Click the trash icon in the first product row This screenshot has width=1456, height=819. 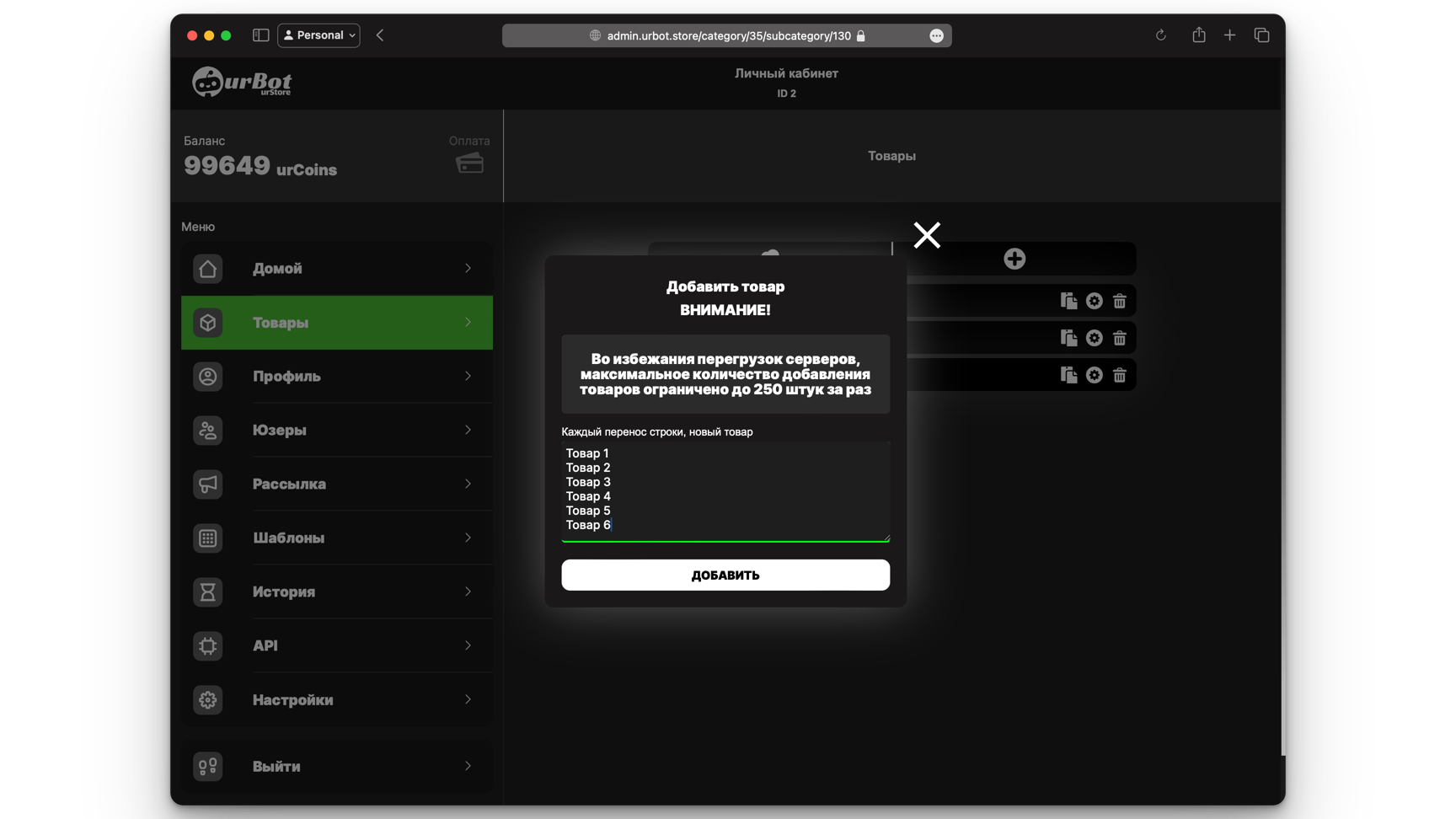[x=1119, y=301]
